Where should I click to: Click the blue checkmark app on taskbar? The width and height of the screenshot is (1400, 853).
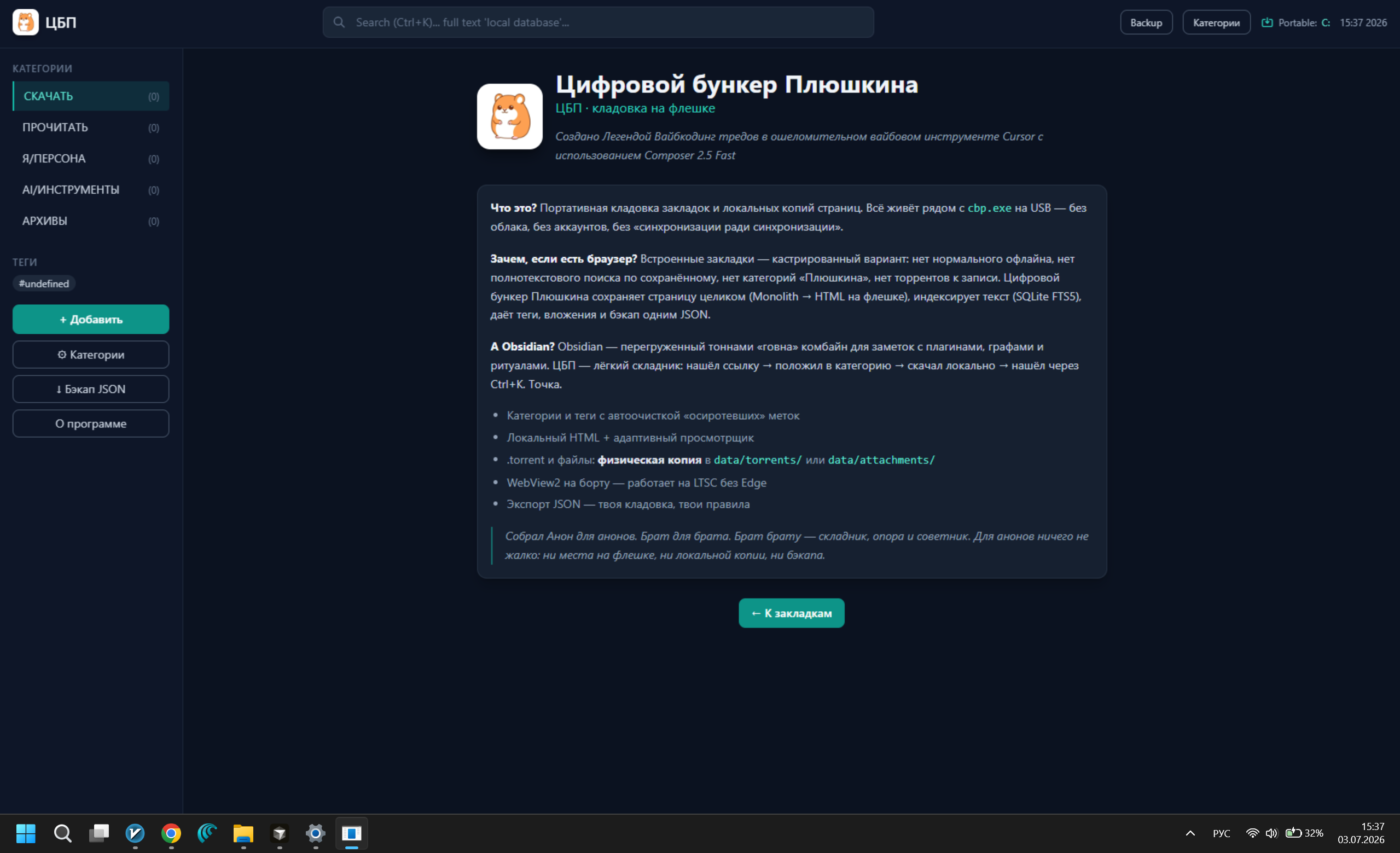pyautogui.click(x=135, y=833)
